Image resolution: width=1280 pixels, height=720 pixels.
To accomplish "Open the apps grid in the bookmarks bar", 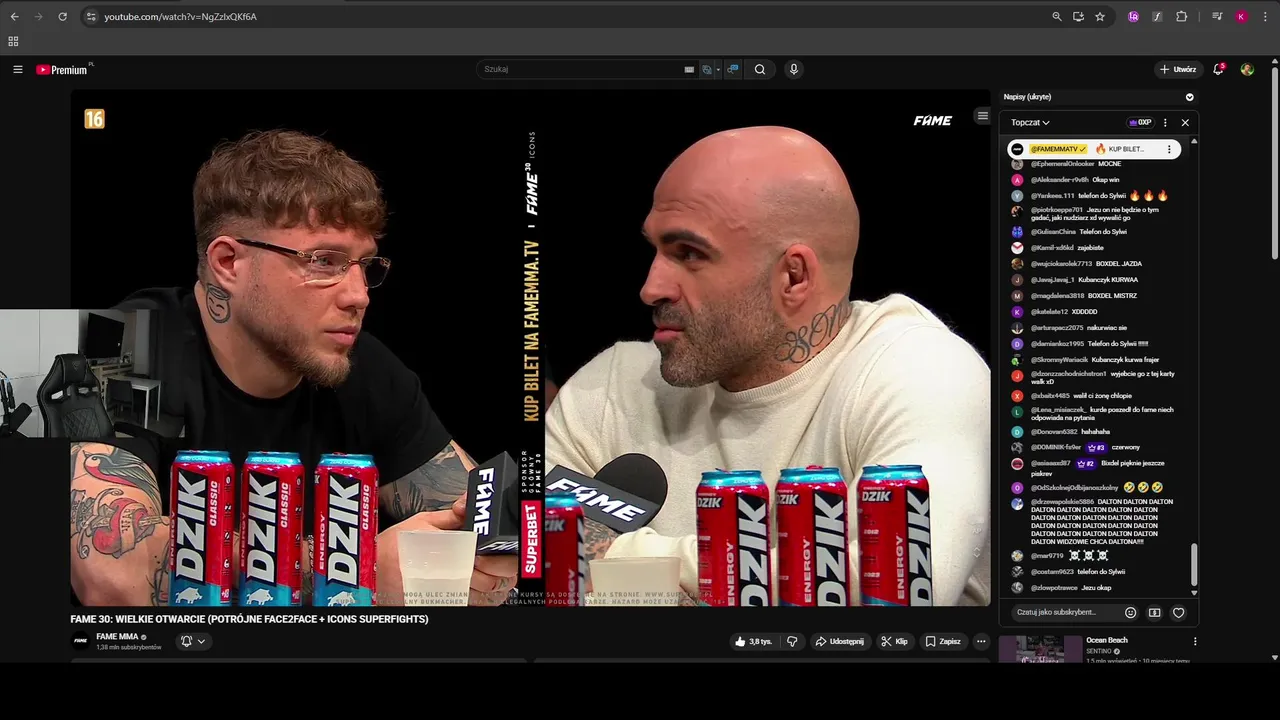I will [13, 41].
